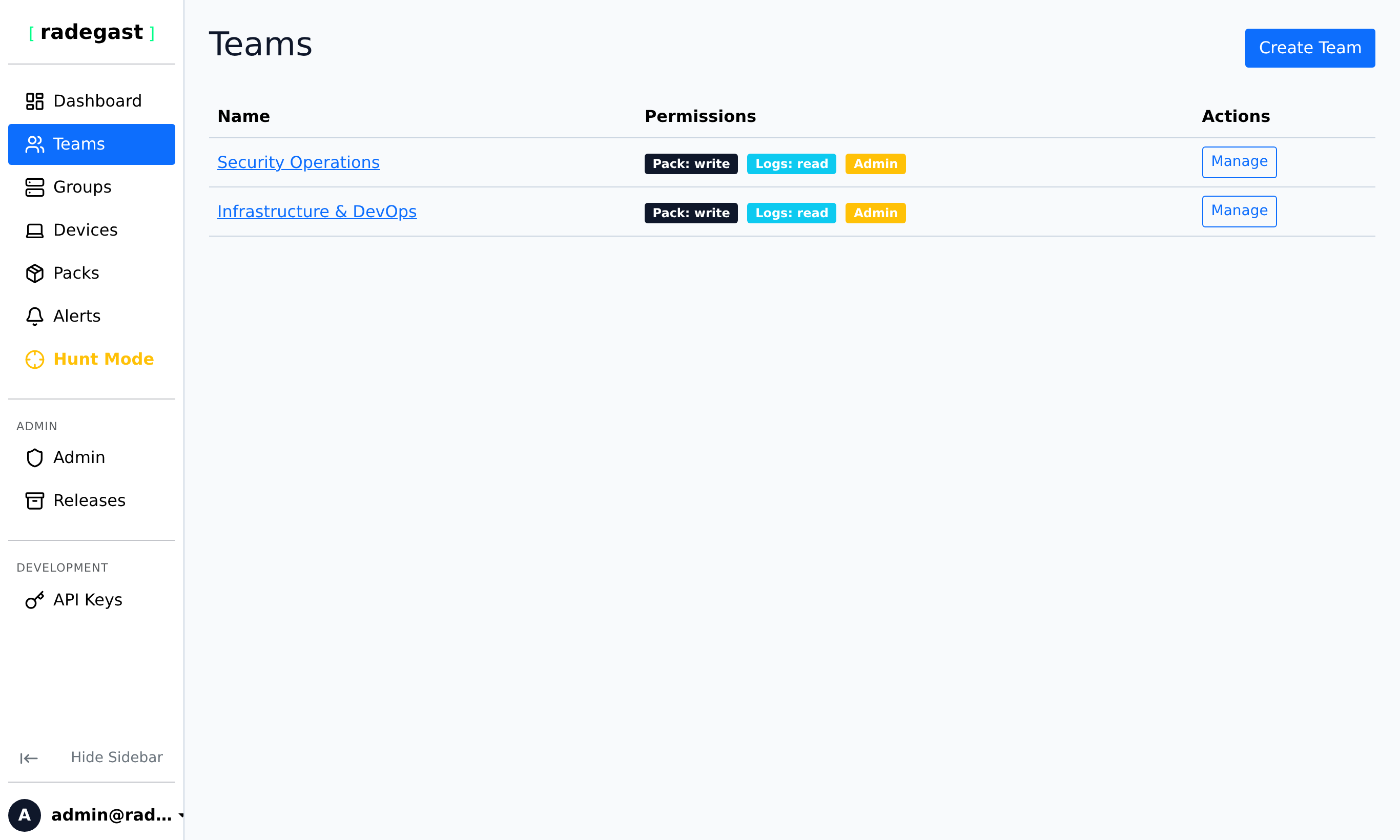Click Security Operations' Logs: read badge
1400x840 pixels.
point(791,164)
